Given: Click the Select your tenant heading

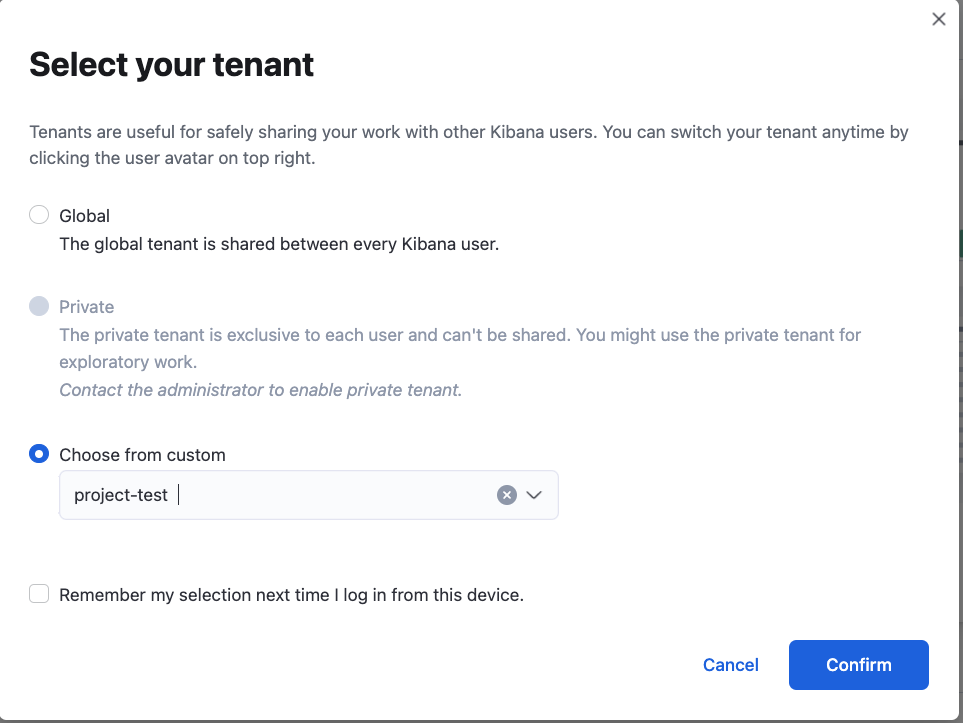Looking at the screenshot, I should (x=172, y=65).
